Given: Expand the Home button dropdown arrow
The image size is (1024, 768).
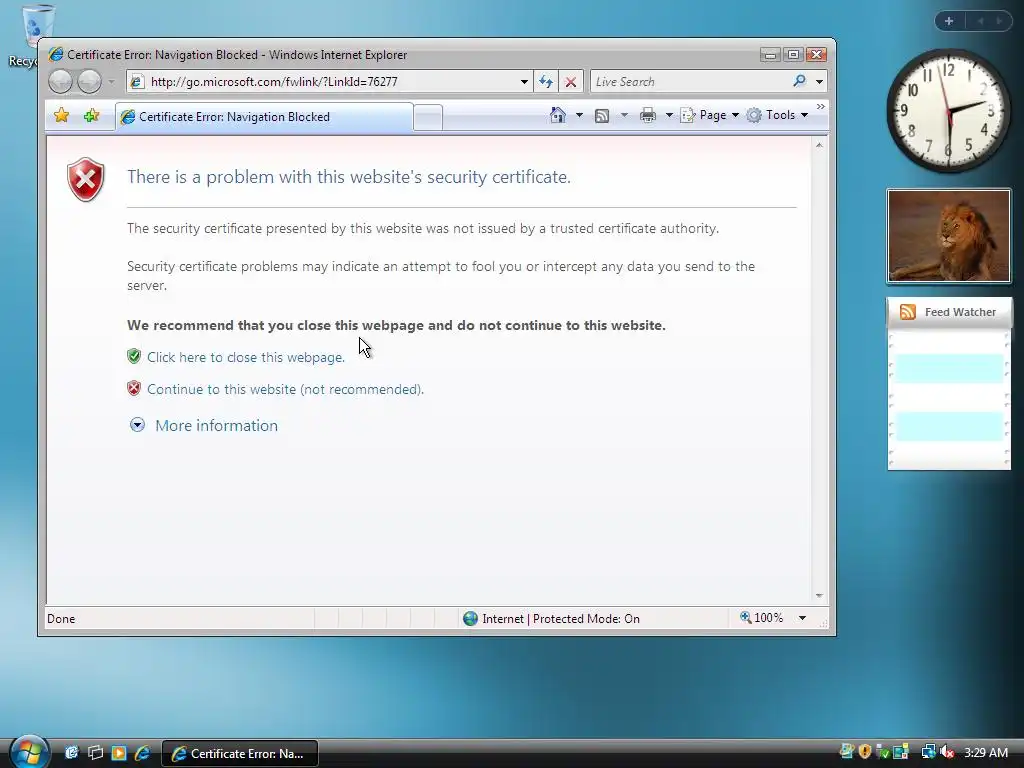Looking at the screenshot, I should (579, 115).
